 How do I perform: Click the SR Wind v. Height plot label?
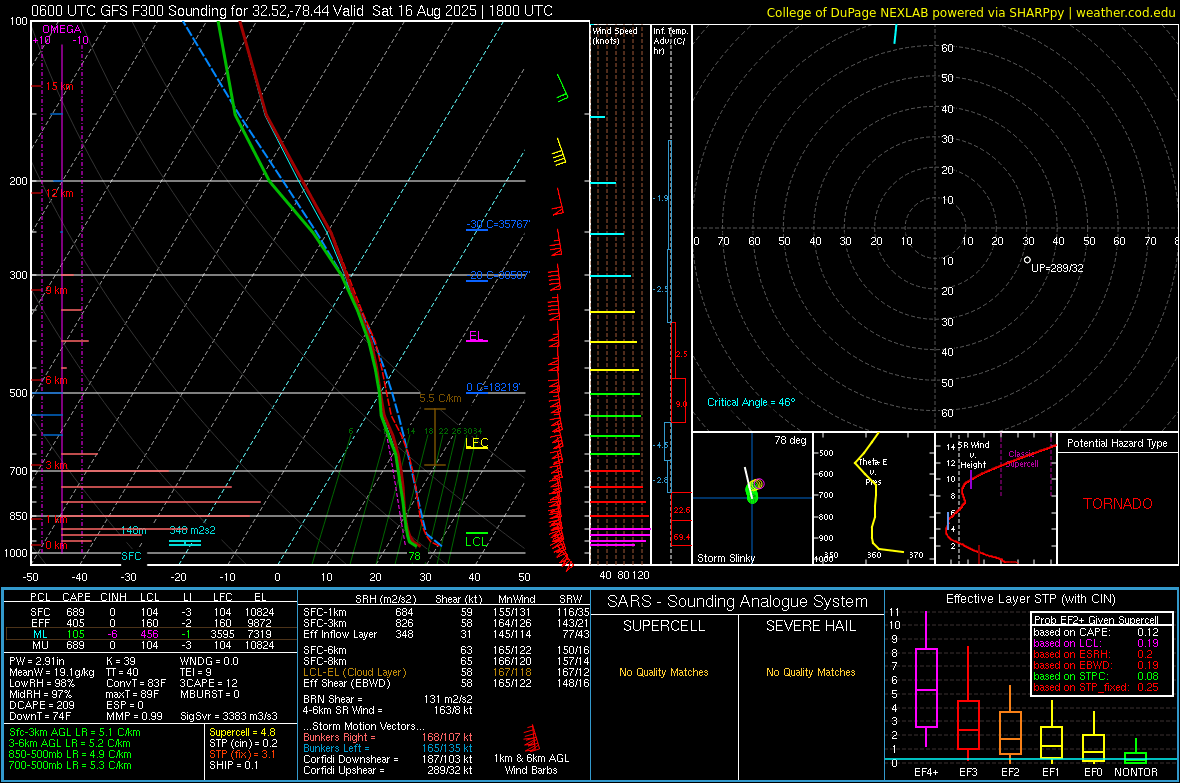973,455
